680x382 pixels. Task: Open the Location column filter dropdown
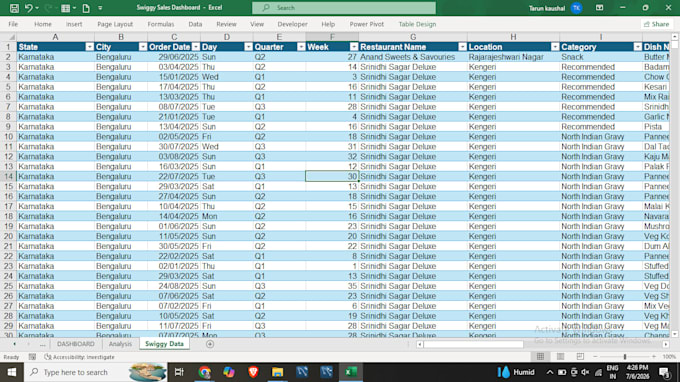coord(555,47)
